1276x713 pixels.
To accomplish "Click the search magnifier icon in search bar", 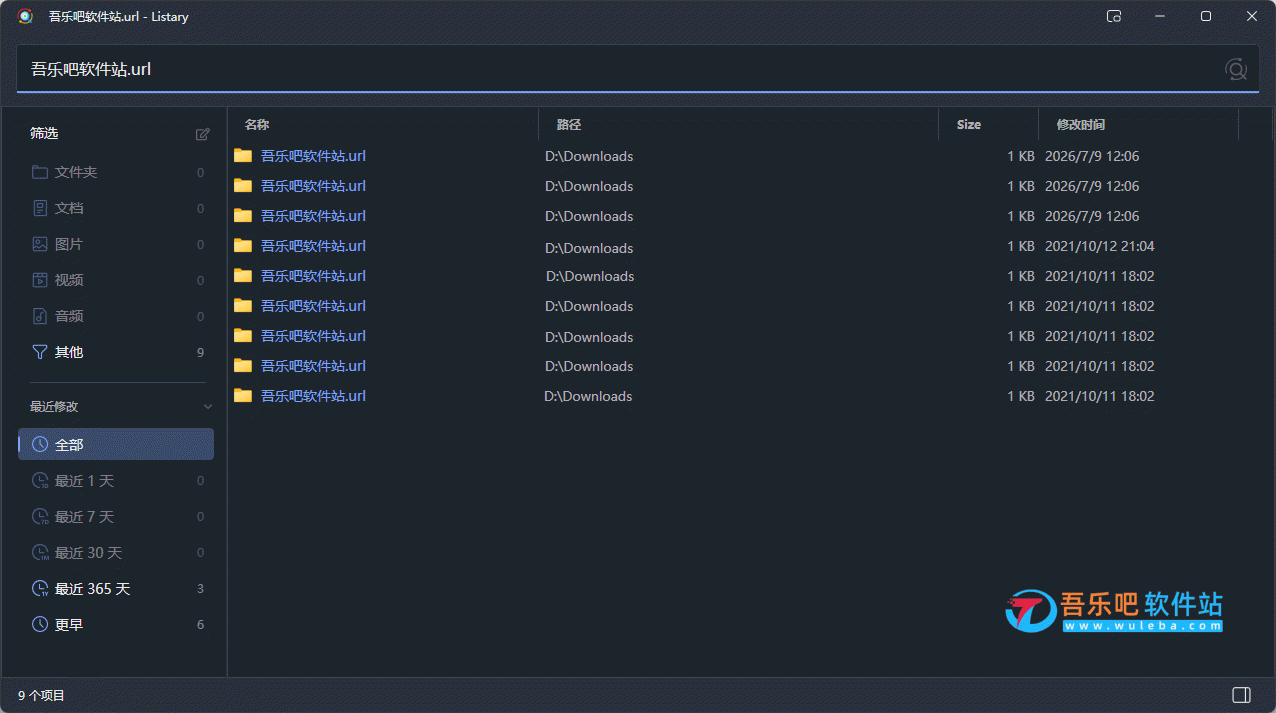I will 1236,69.
